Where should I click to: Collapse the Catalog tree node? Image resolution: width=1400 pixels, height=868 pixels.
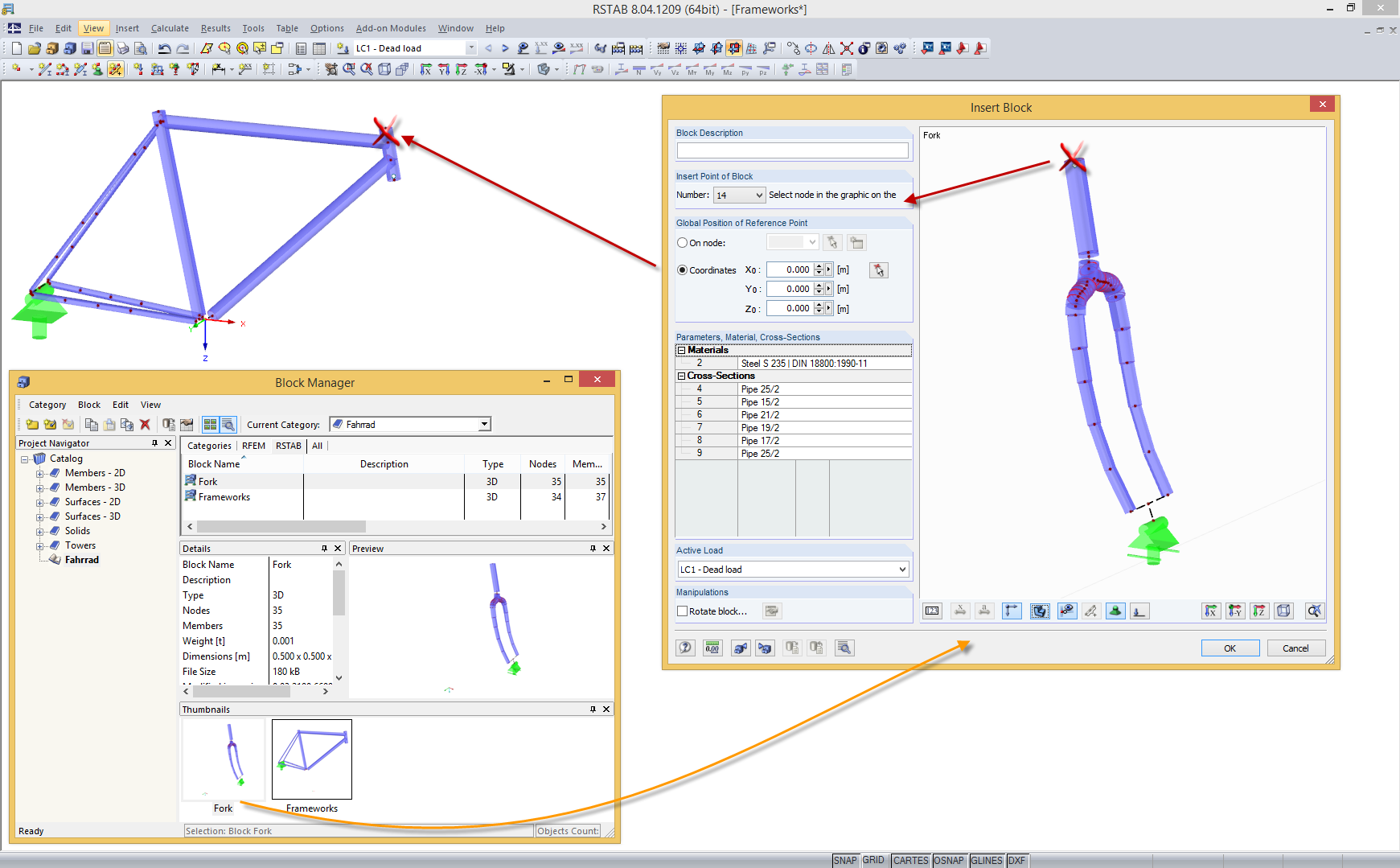[x=25, y=459]
